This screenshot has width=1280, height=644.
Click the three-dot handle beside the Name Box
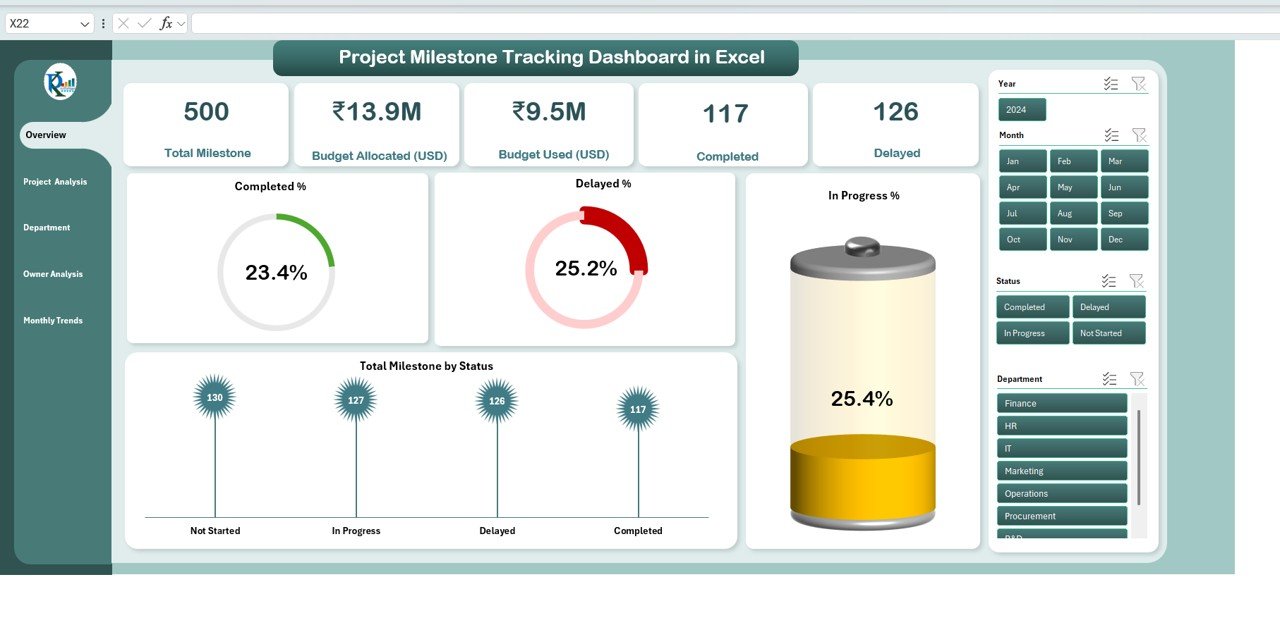103,23
